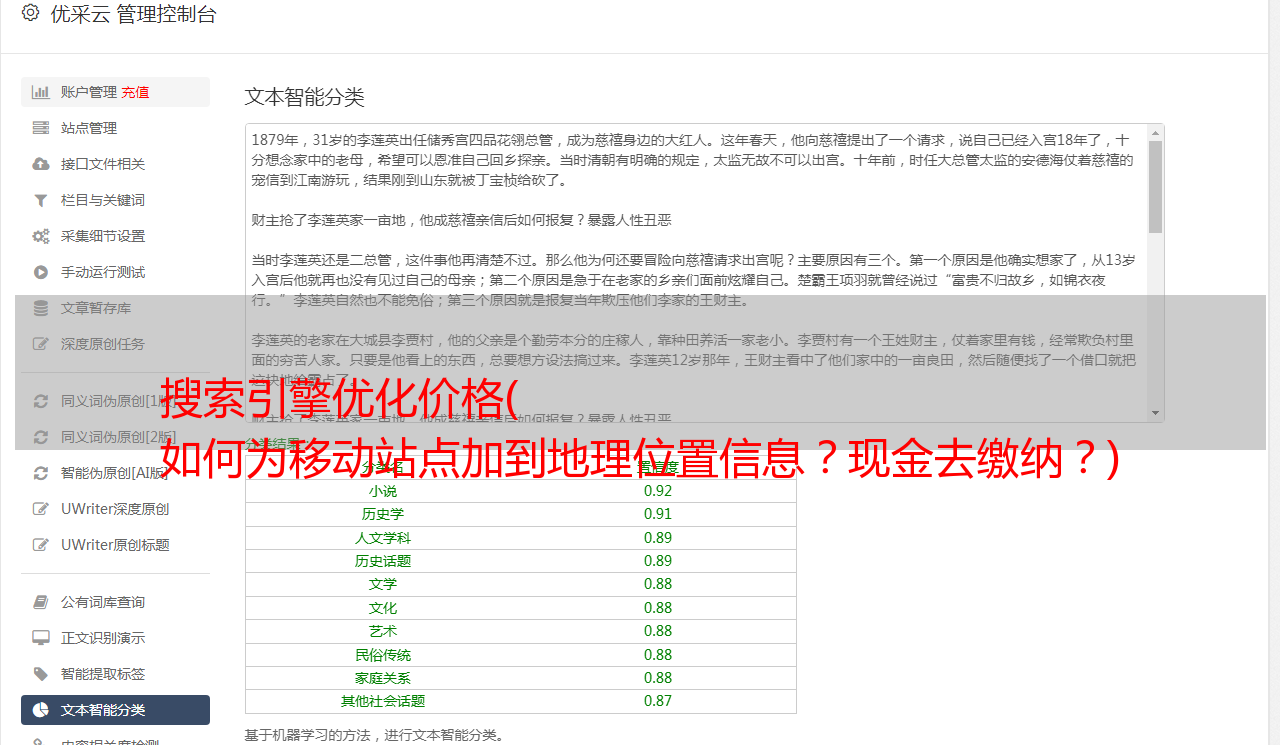Click the 历史学 category cell
The height and width of the screenshot is (745, 1280).
383,514
